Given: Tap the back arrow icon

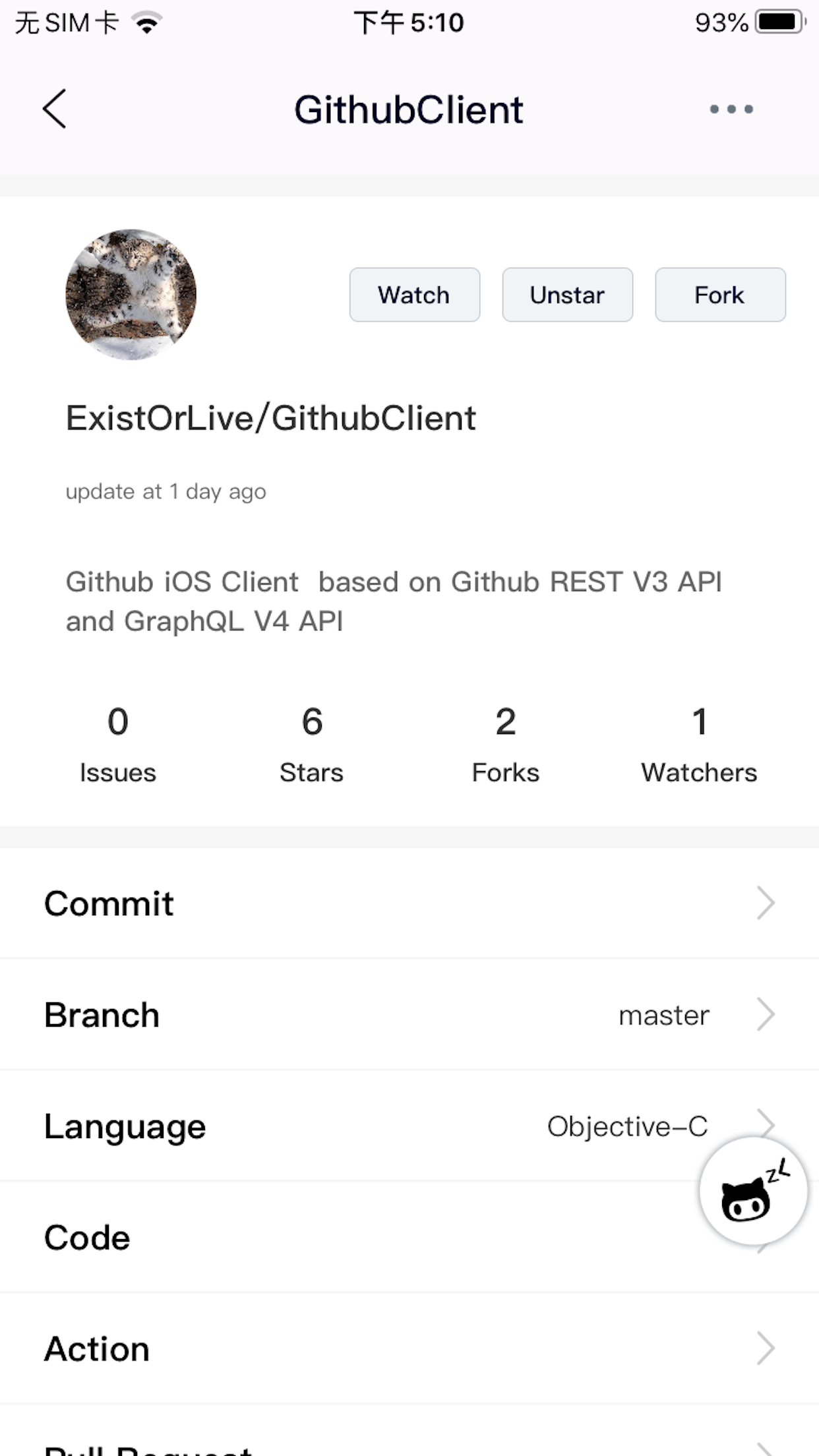Looking at the screenshot, I should [54, 109].
